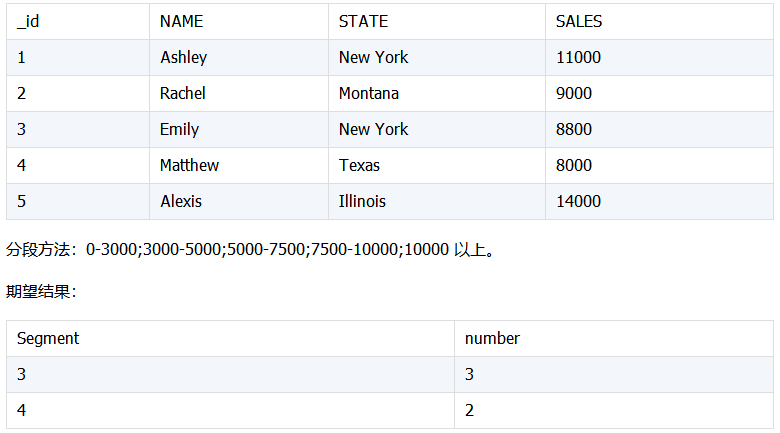Click the _id column header
This screenshot has width=780, height=433.
click(28, 21)
